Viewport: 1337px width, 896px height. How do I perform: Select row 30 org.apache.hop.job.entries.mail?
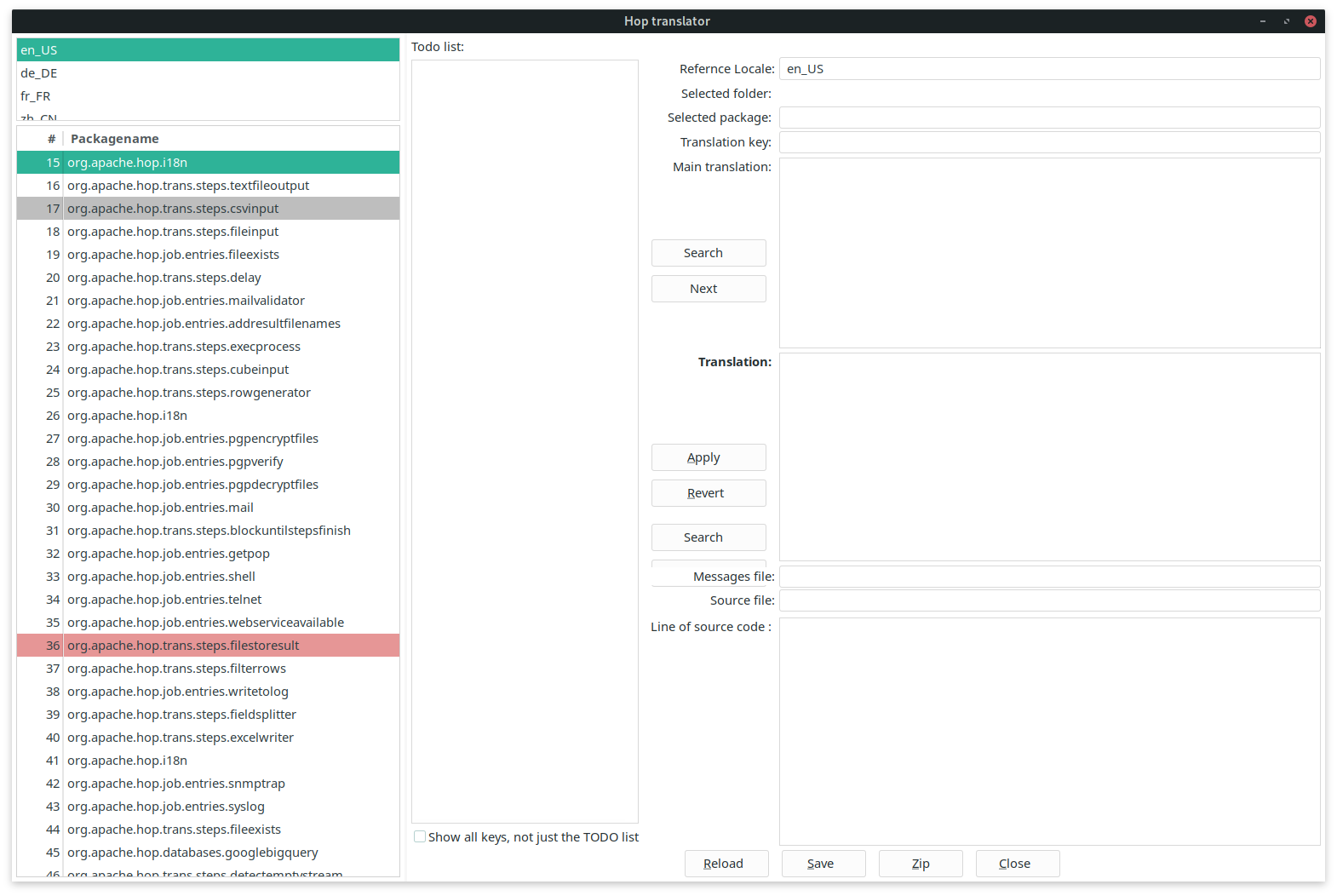(160, 508)
